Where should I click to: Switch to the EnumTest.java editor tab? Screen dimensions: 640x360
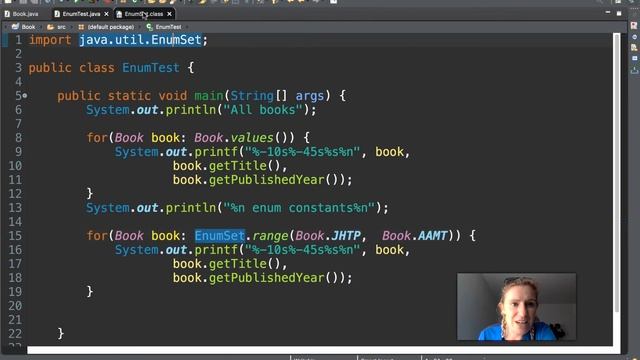[81, 14]
